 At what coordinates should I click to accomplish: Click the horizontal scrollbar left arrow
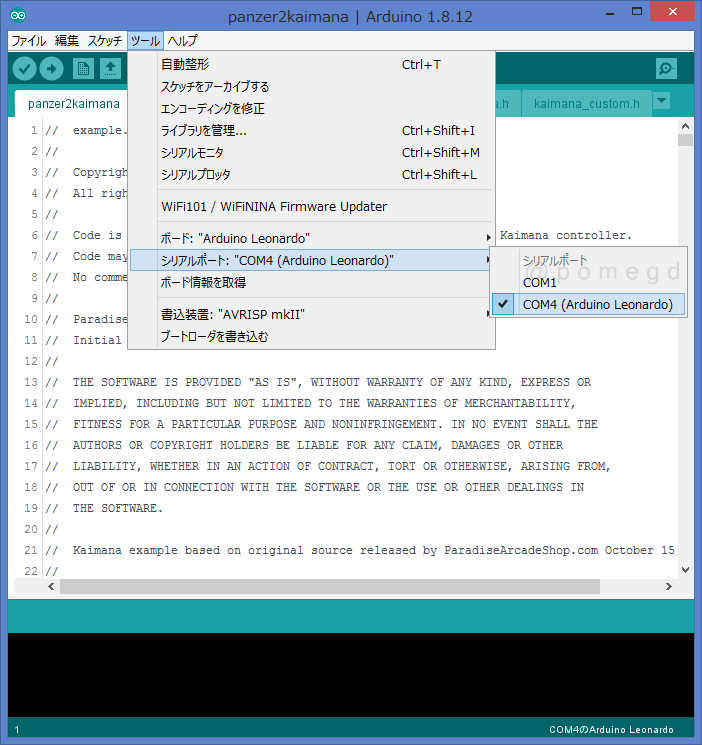51,586
